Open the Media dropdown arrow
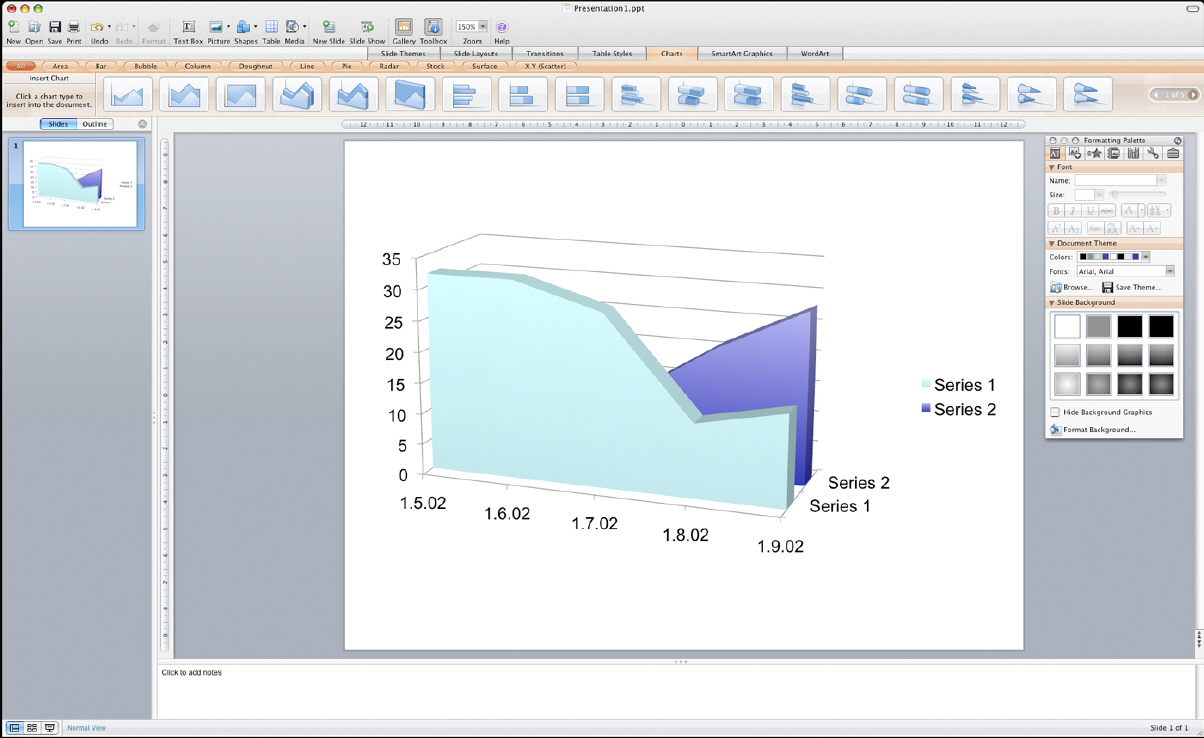The width and height of the screenshot is (1204, 738). tap(304, 27)
